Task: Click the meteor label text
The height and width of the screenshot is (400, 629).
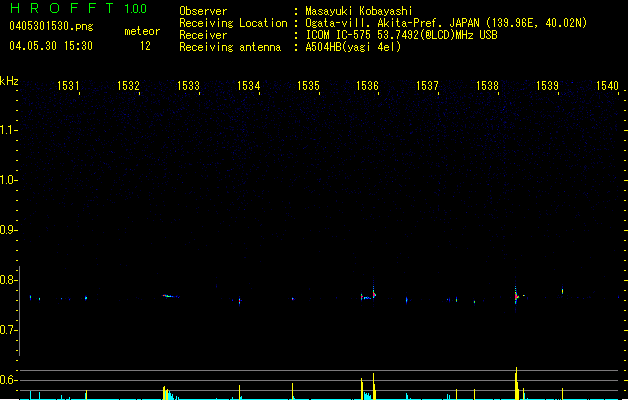Action: pyautogui.click(x=142, y=31)
